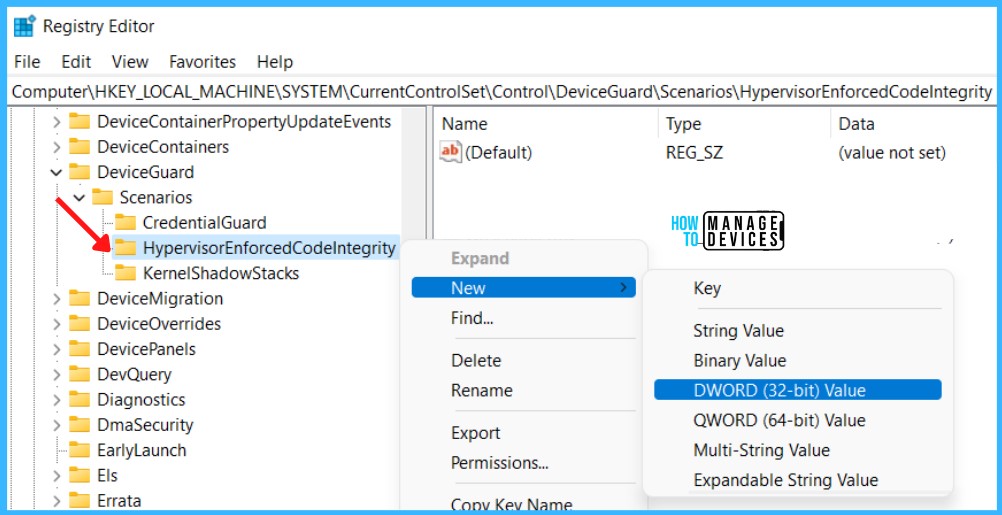The image size is (1002, 515).
Task: Click the Els folder icon
Action: (x=79, y=475)
